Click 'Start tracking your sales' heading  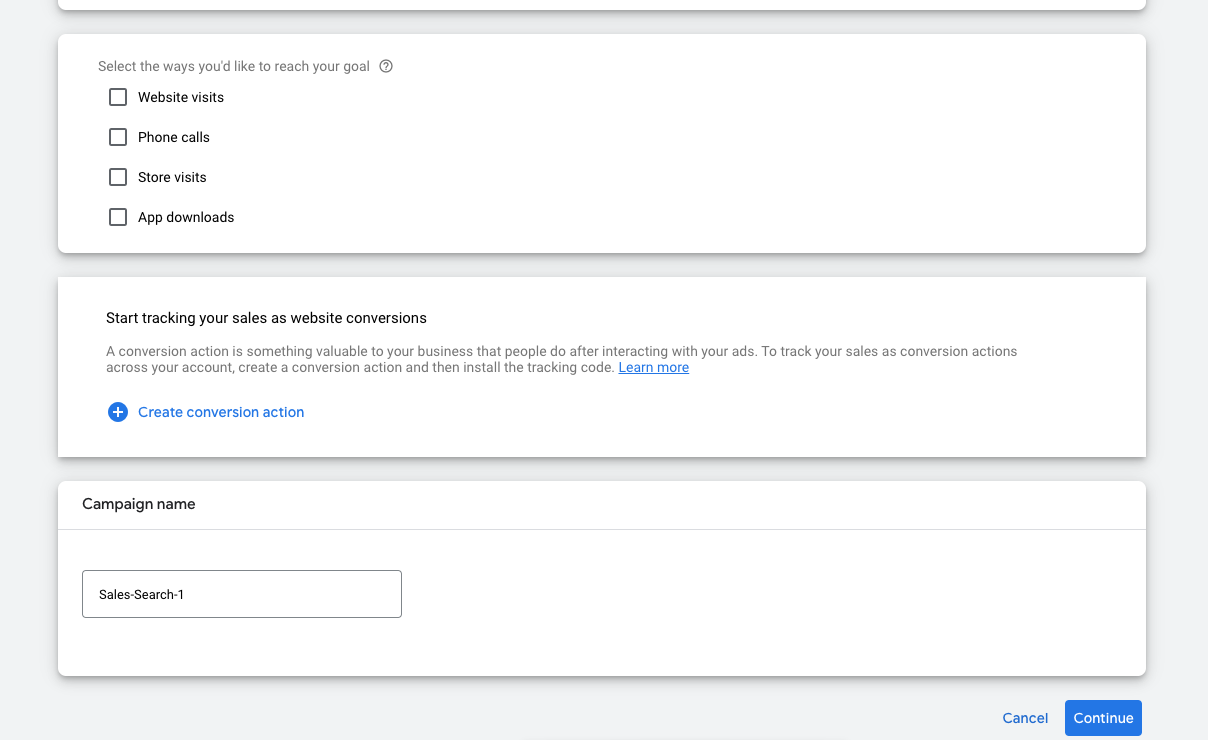pos(266,318)
